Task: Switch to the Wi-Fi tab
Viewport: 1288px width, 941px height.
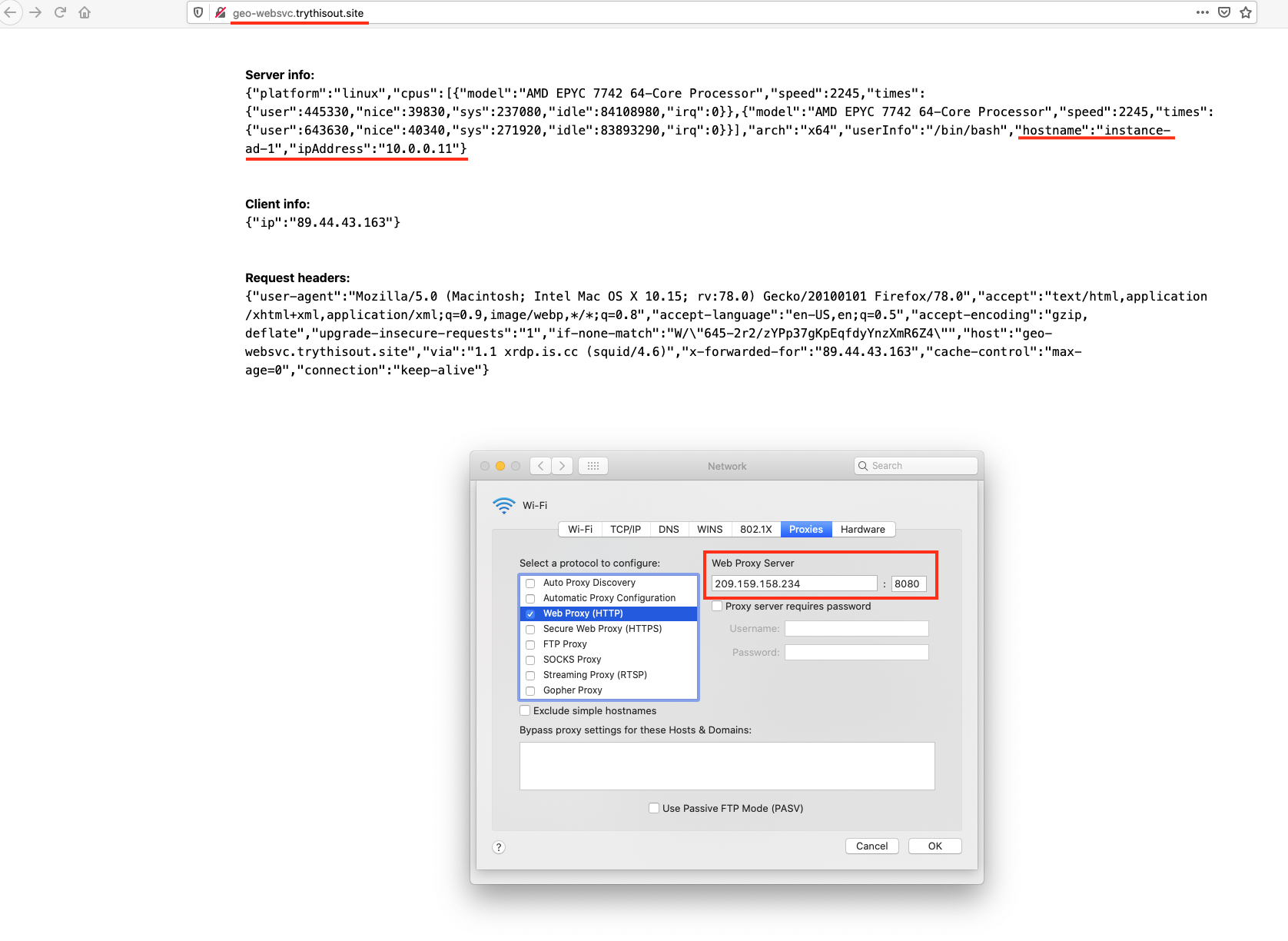Action: point(580,530)
